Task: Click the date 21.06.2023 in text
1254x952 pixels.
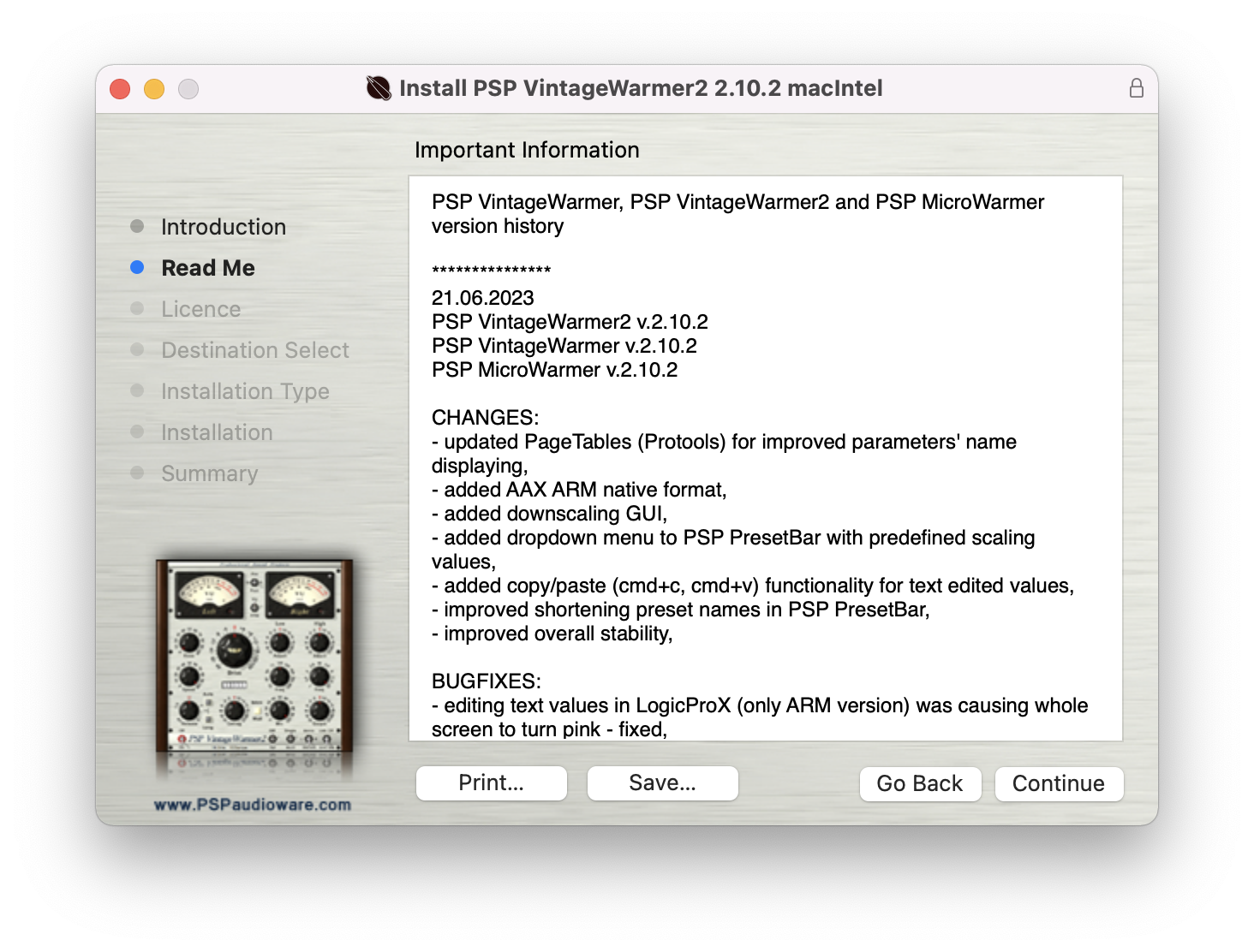Action: (x=483, y=298)
